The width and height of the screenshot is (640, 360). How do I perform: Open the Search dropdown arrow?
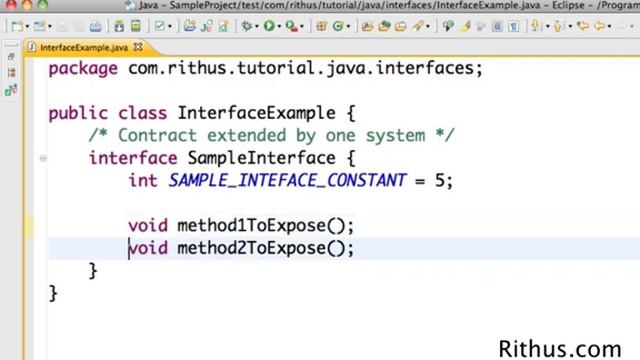tap(428, 27)
